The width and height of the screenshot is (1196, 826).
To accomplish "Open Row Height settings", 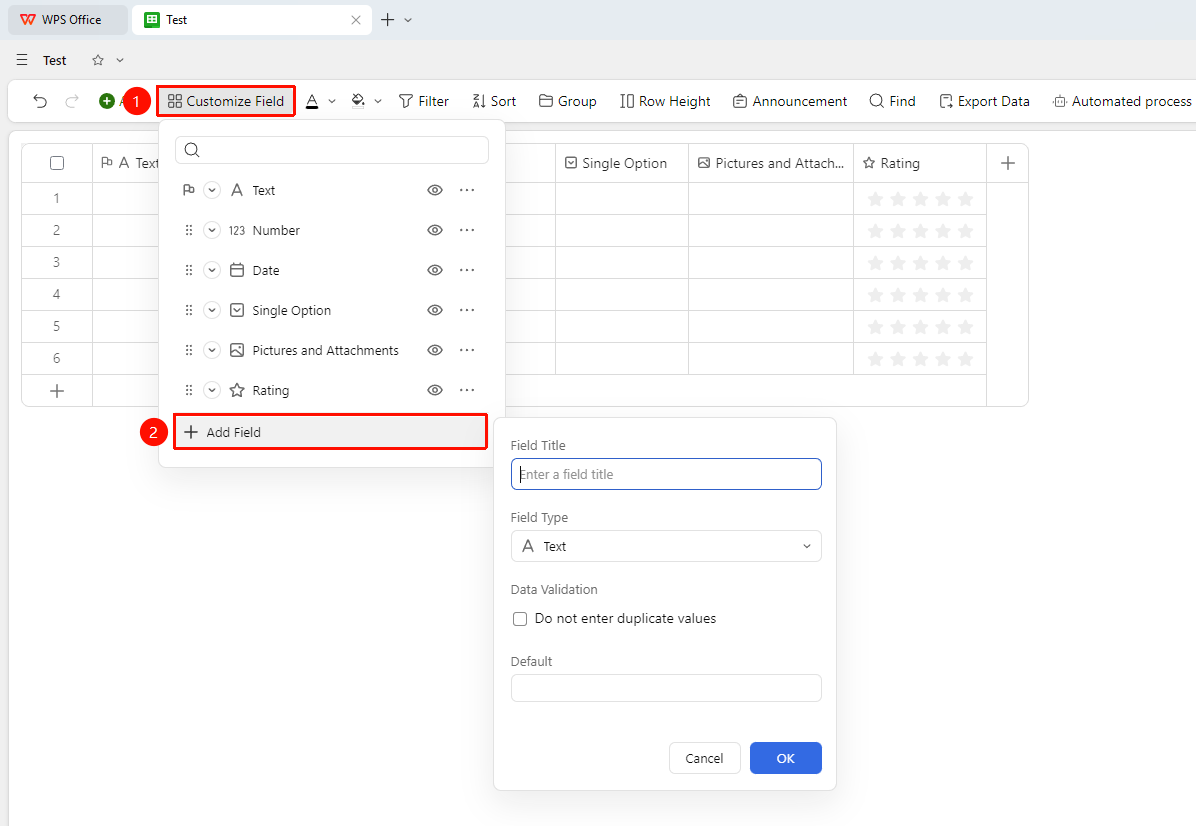I will tap(665, 101).
